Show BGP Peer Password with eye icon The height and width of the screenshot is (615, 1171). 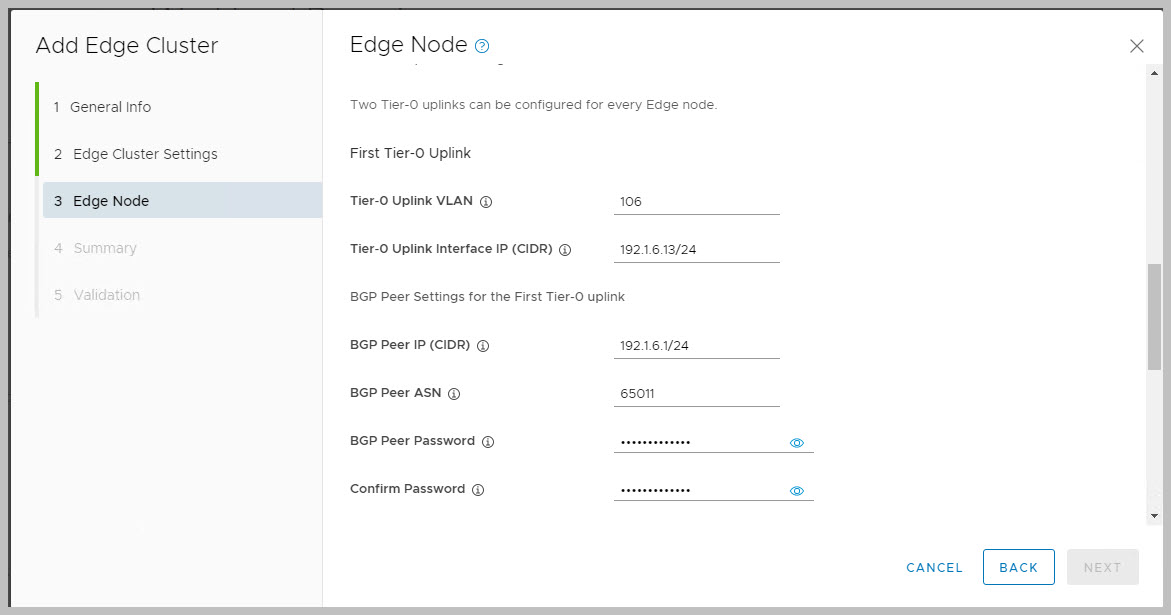pyautogui.click(x=797, y=443)
